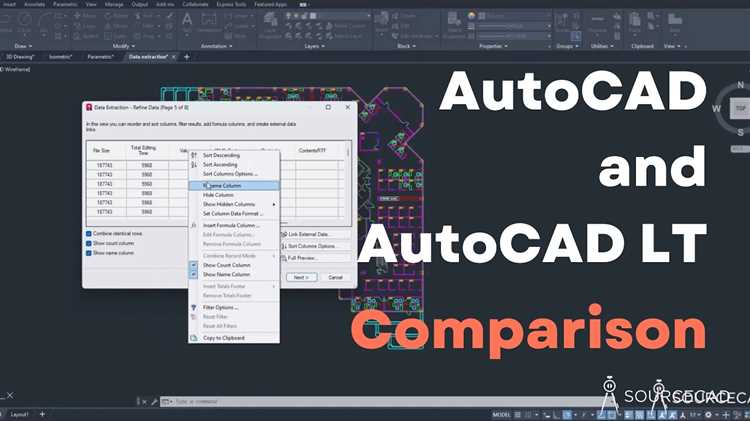750x421 pixels.
Task: Toggle Show Name Column menu check
Action: point(233,275)
